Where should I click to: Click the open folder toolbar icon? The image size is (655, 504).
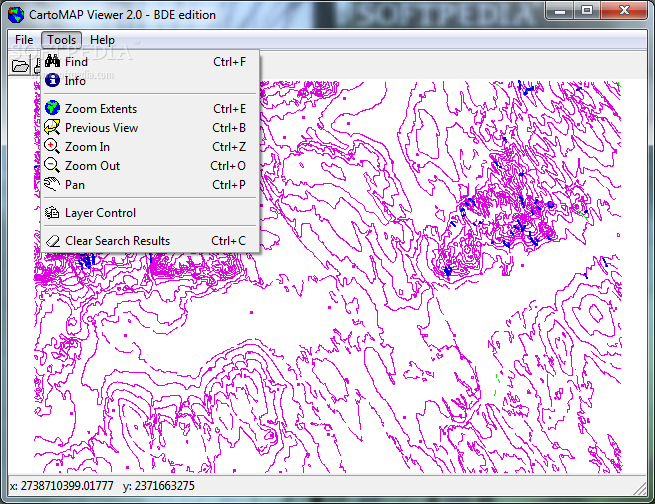pyautogui.click(x=20, y=66)
